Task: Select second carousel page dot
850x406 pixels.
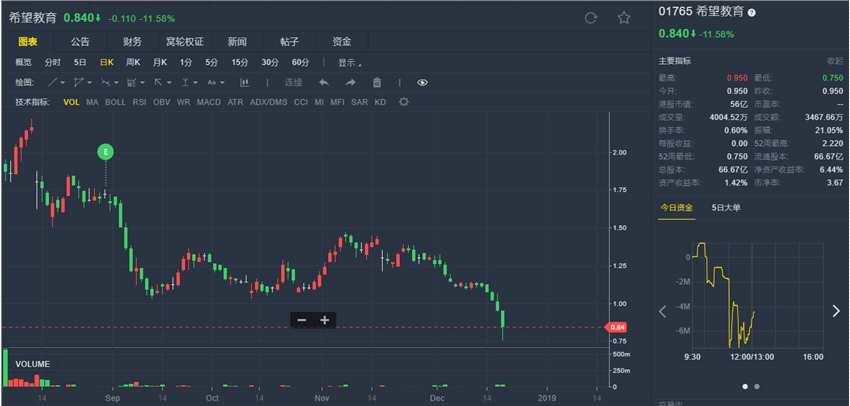Action: [757, 386]
